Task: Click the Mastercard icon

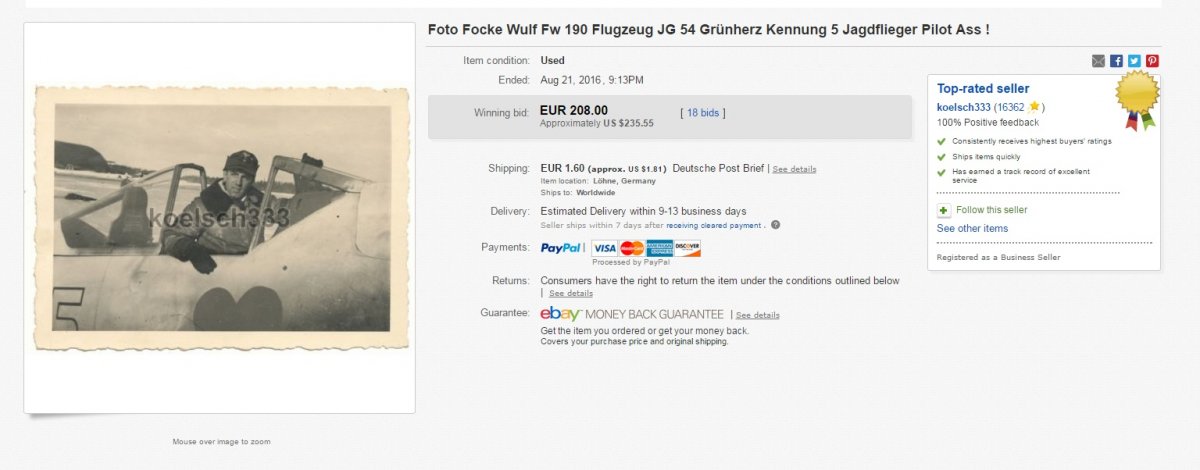Action: (x=631, y=248)
